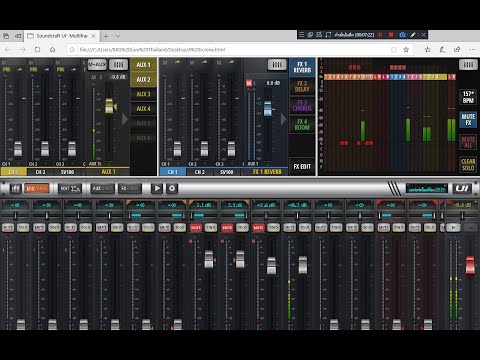Select AUX 4 send bus
The height and width of the screenshot is (360, 480).
(143, 109)
